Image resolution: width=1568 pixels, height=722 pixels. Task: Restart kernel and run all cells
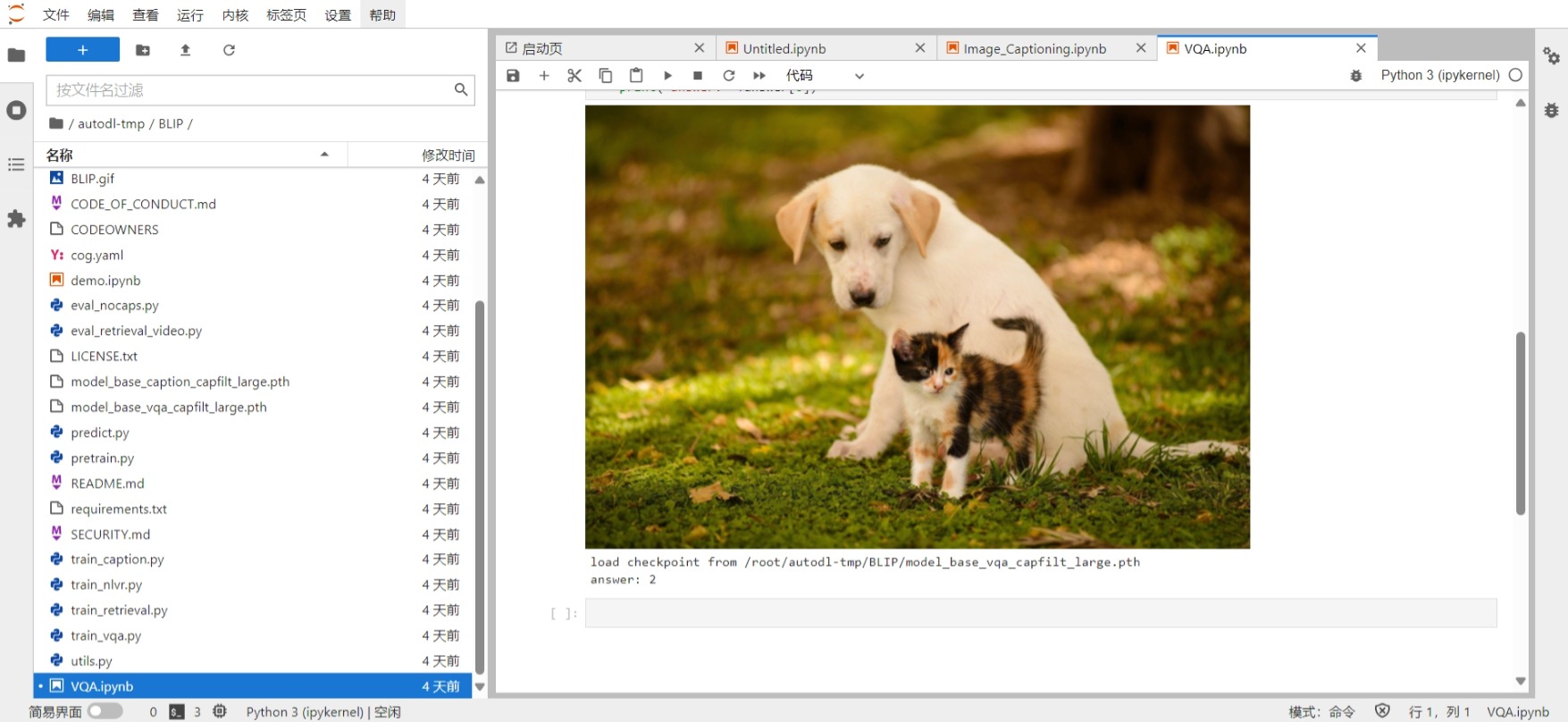pyautogui.click(x=759, y=76)
